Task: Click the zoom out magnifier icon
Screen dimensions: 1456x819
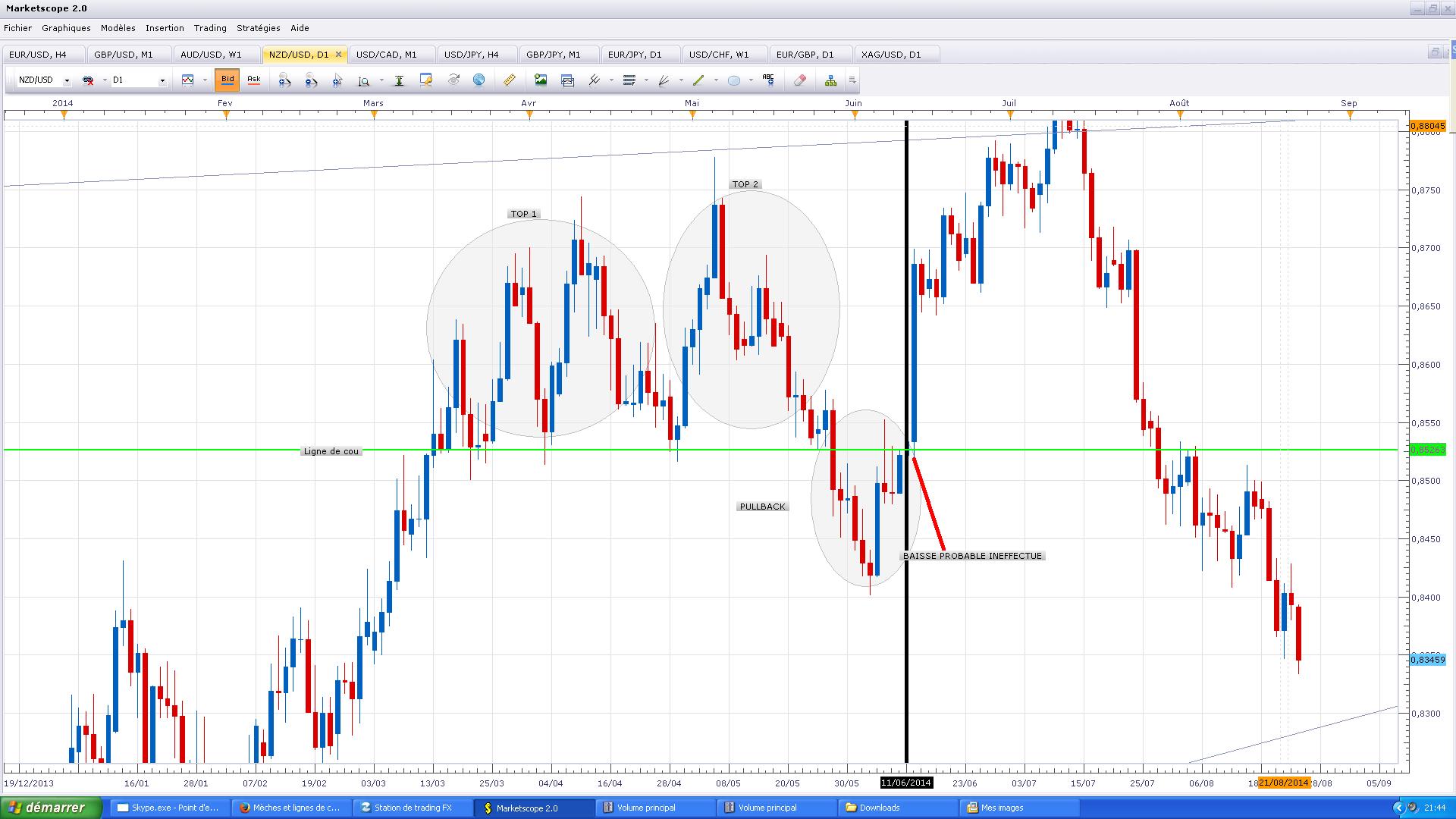Action: 311,80
